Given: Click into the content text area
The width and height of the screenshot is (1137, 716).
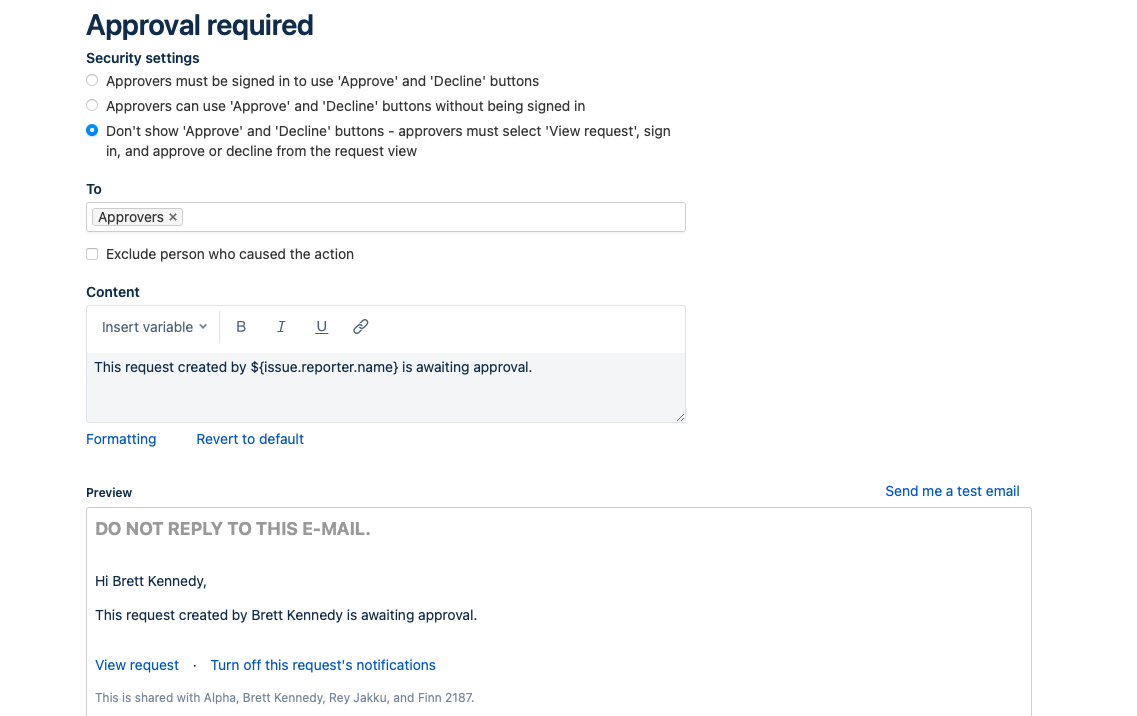Looking at the screenshot, I should click(386, 387).
